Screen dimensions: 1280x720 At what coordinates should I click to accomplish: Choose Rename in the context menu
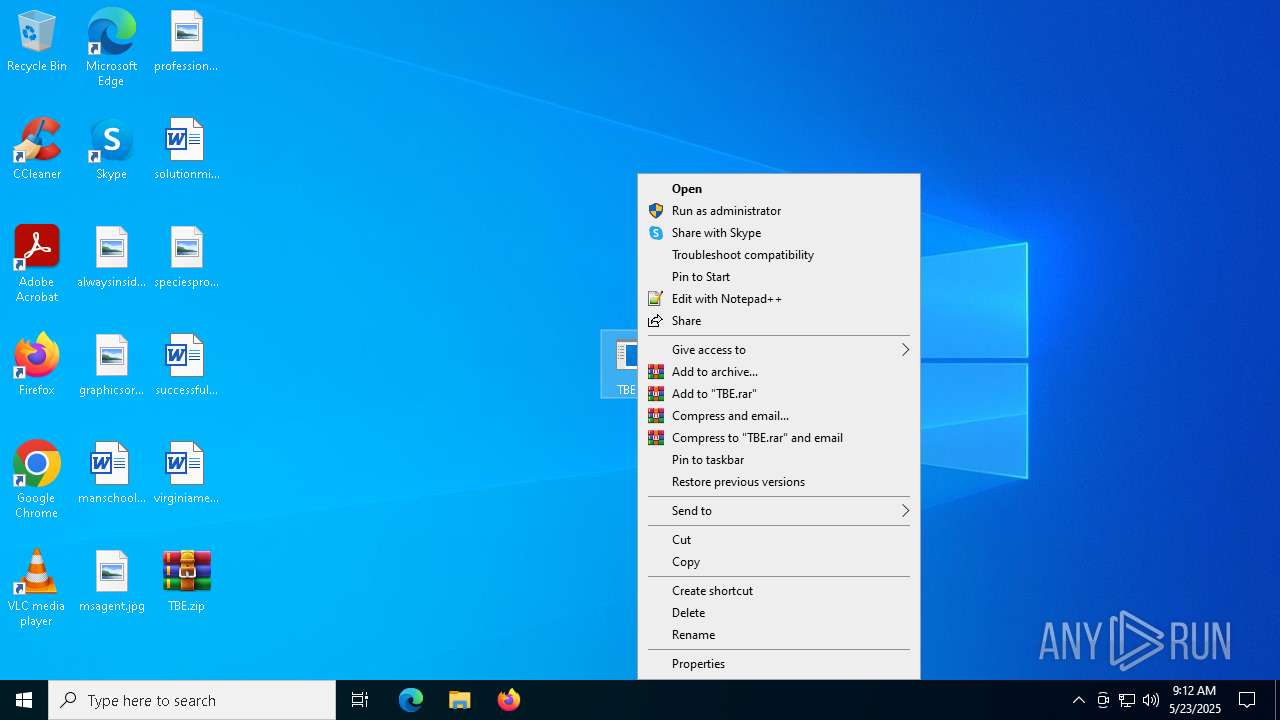point(779,635)
